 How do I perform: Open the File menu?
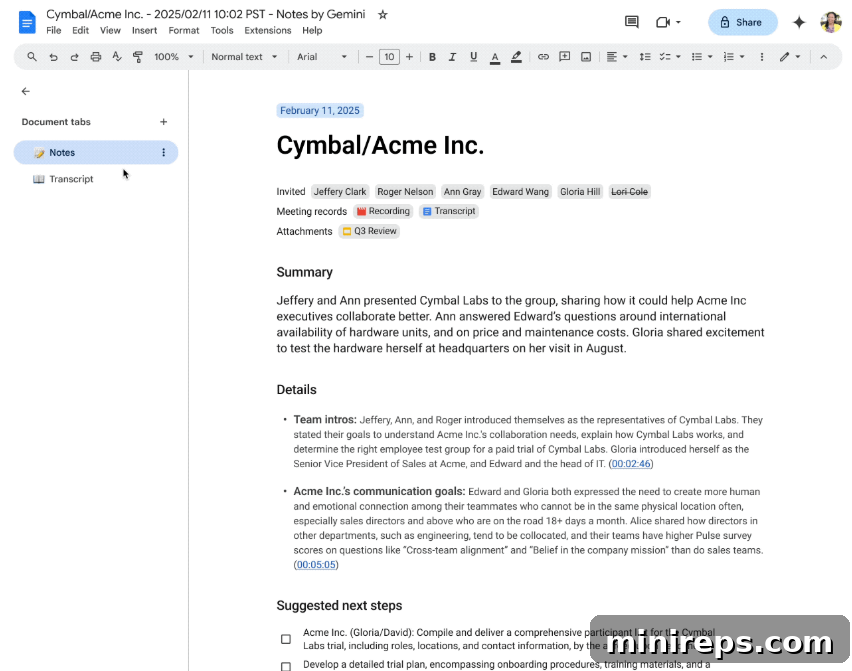click(x=54, y=30)
